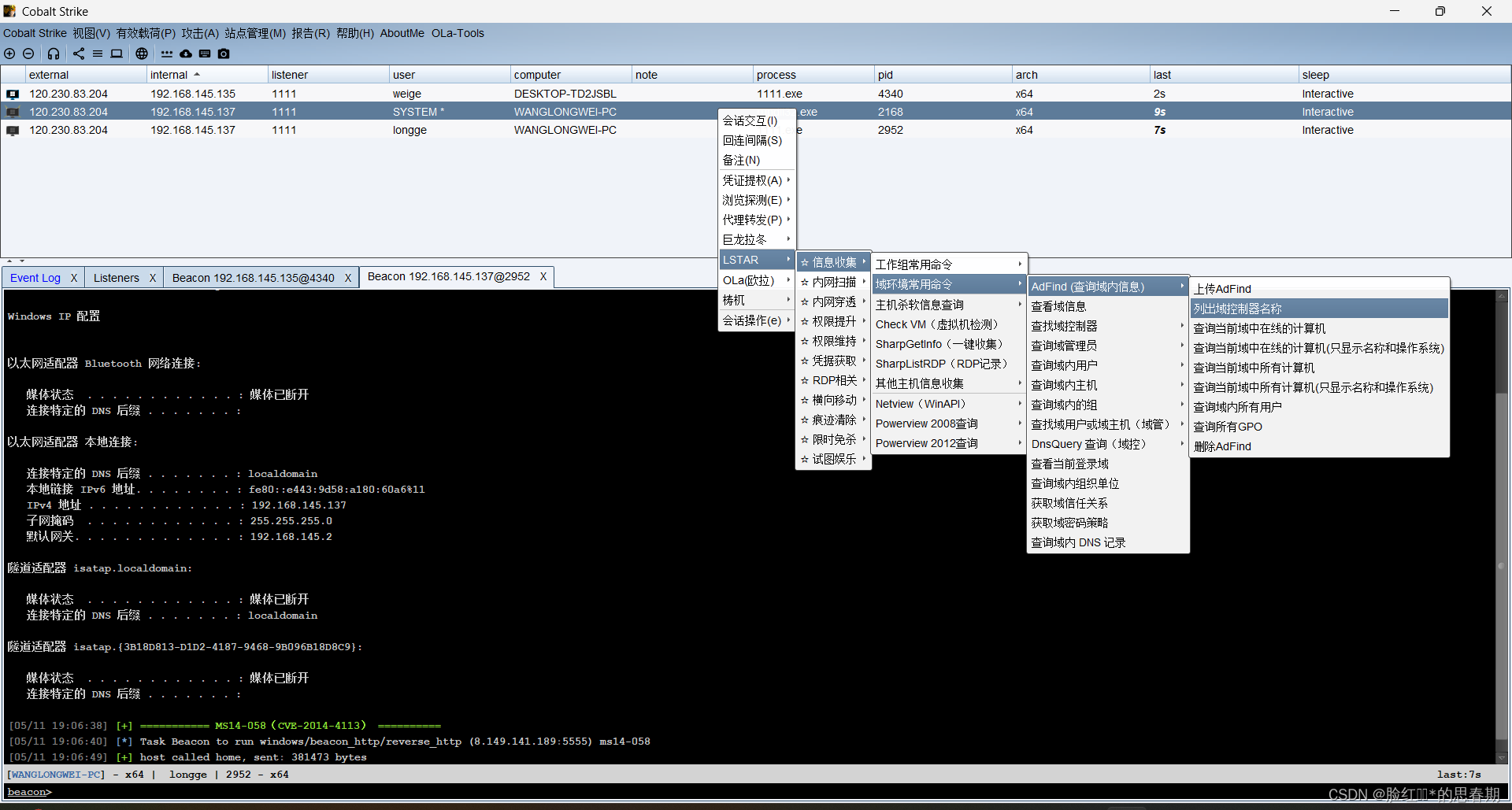Click the beacon console vertical scrollbar
The width and height of the screenshot is (1512, 810).
pyautogui.click(x=1502, y=527)
